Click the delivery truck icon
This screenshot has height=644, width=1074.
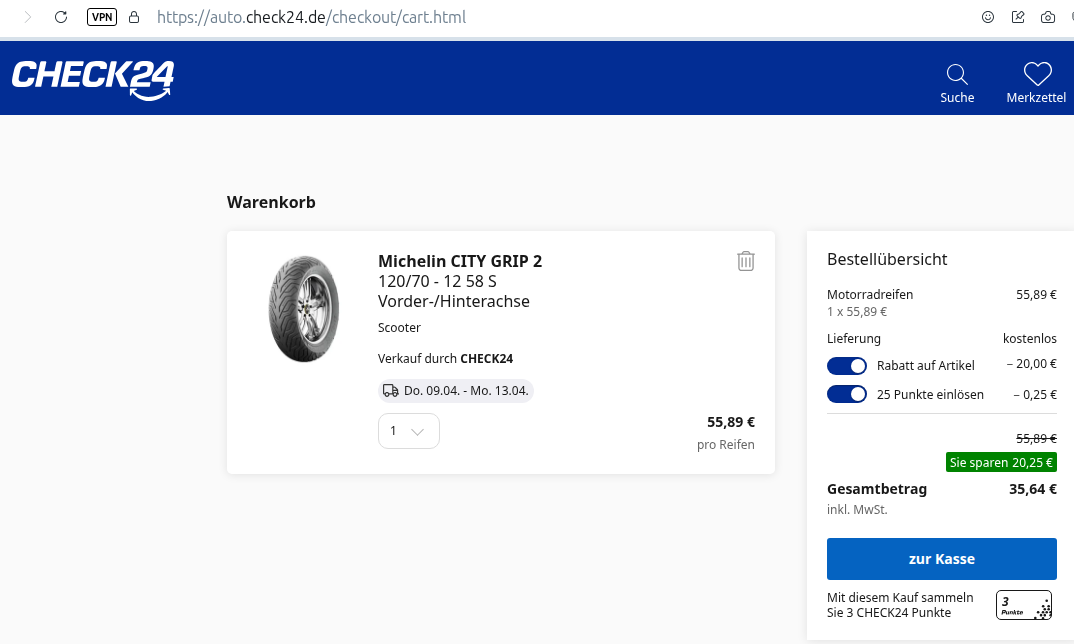(391, 390)
